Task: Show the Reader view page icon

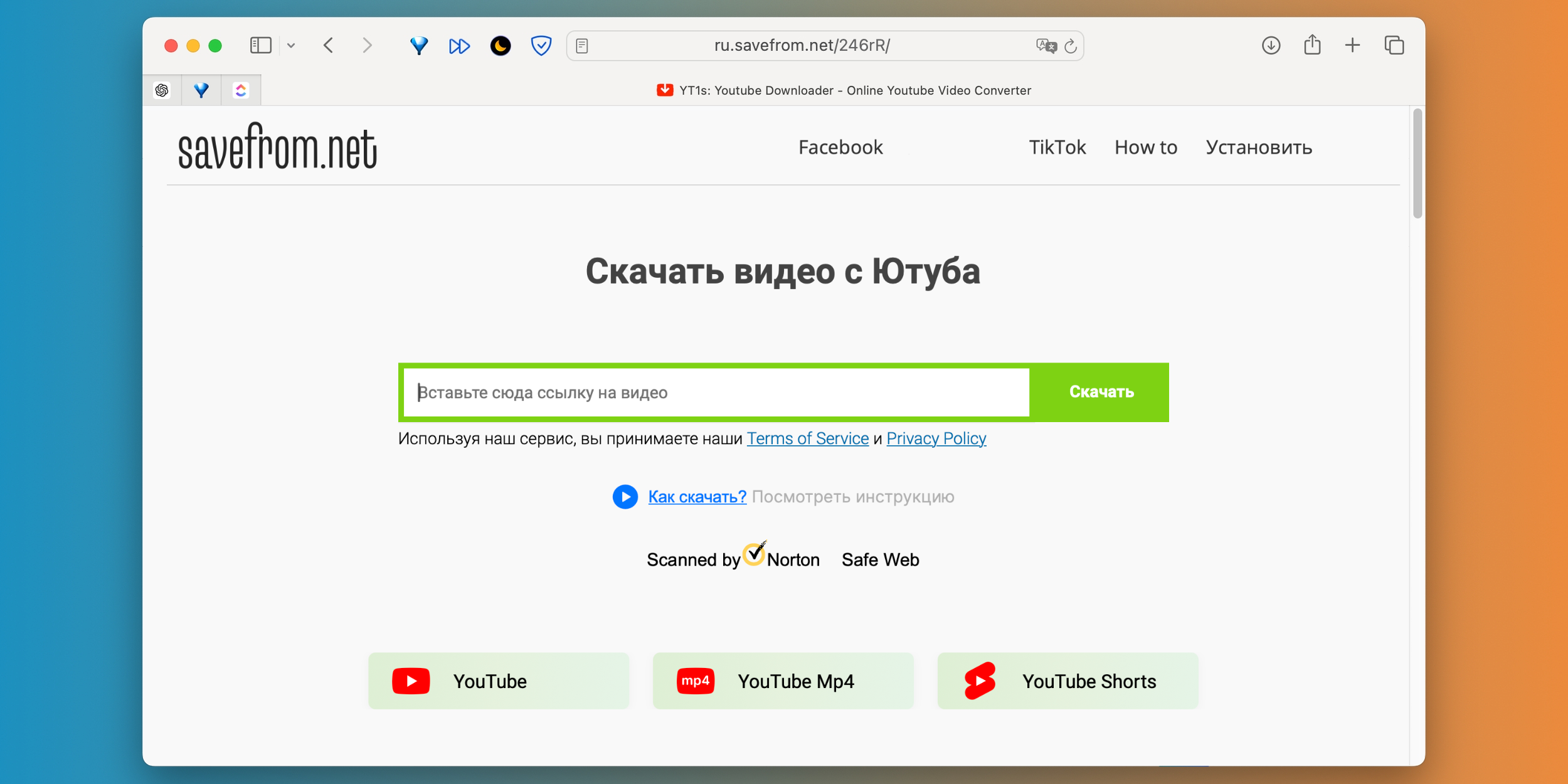Action: tap(582, 46)
